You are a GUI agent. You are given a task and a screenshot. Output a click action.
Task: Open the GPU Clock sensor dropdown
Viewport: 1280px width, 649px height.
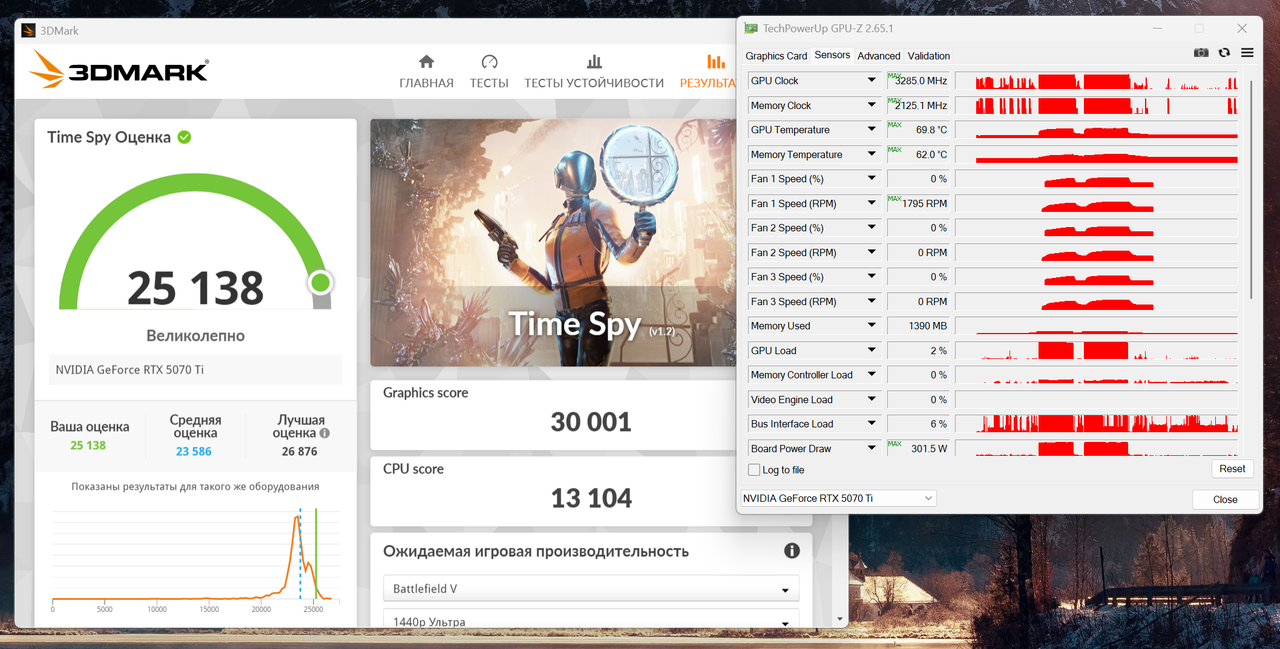coord(871,81)
